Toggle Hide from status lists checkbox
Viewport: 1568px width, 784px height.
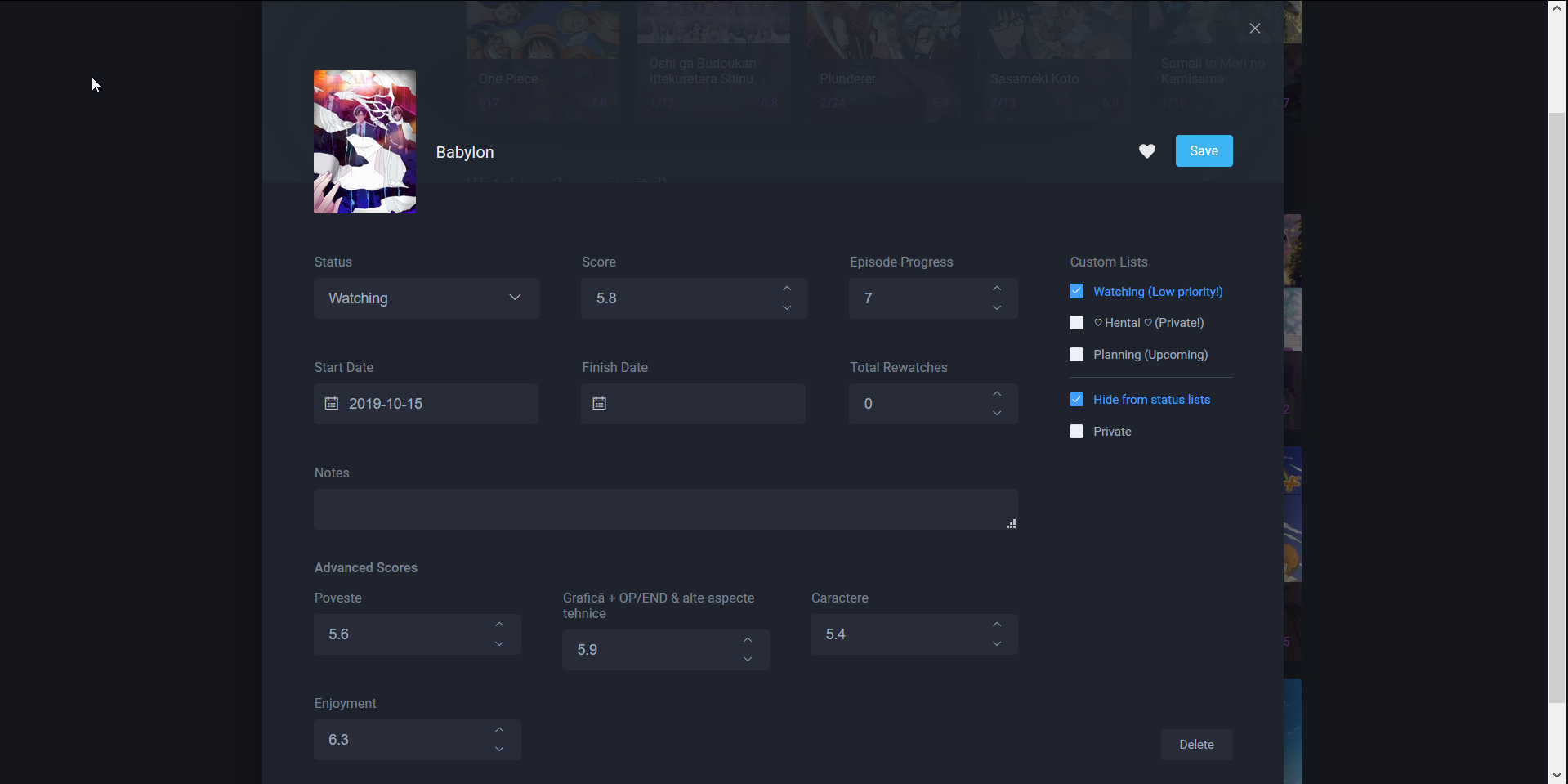click(x=1077, y=400)
